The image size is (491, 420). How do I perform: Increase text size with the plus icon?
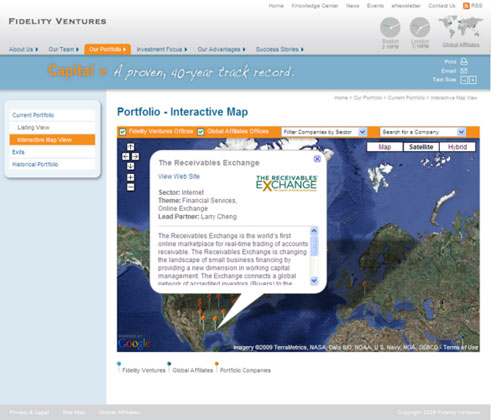(473, 80)
